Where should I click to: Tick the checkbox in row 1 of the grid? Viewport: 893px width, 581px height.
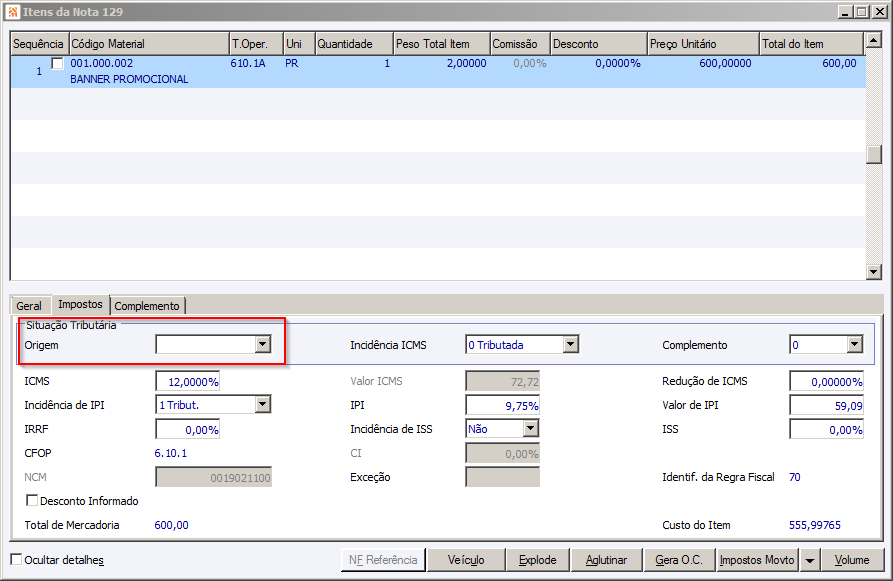[x=58, y=63]
